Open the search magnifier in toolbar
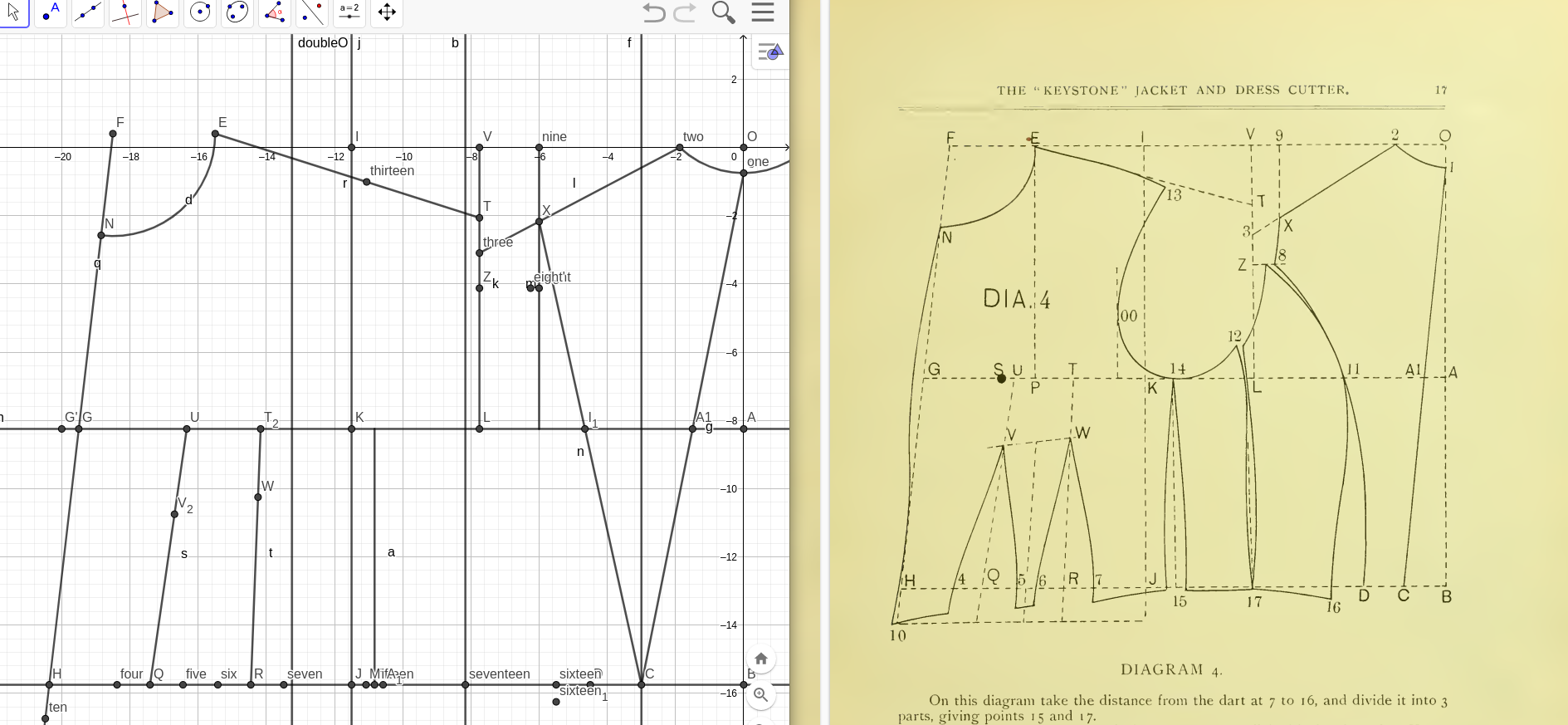Image resolution: width=1568 pixels, height=725 pixels. pyautogui.click(x=723, y=12)
